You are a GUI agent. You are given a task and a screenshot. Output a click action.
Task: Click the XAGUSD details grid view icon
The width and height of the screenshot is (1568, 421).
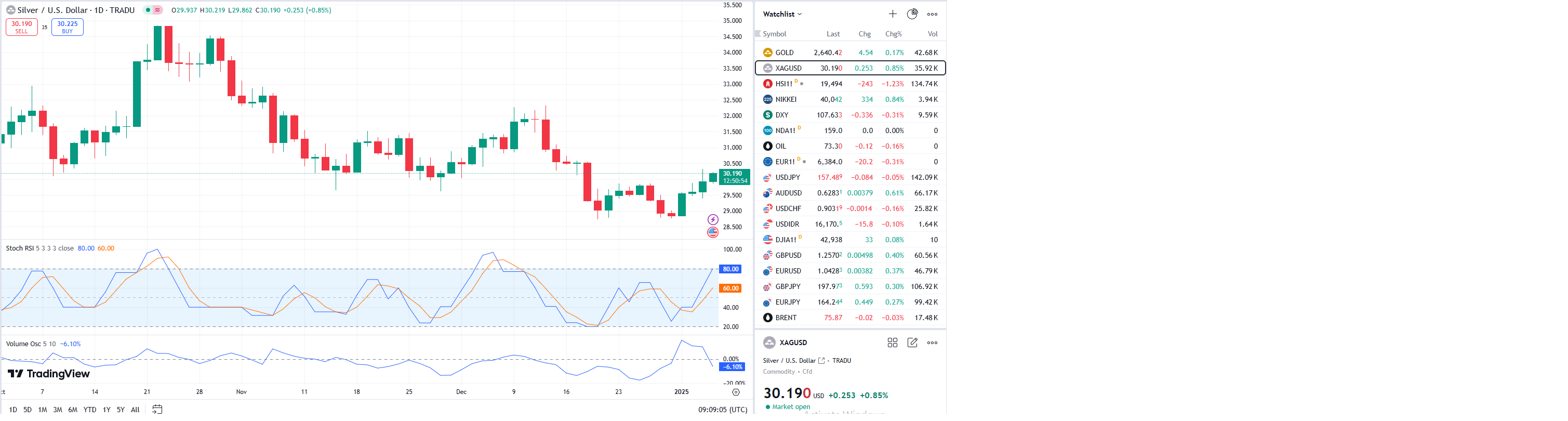coord(893,343)
